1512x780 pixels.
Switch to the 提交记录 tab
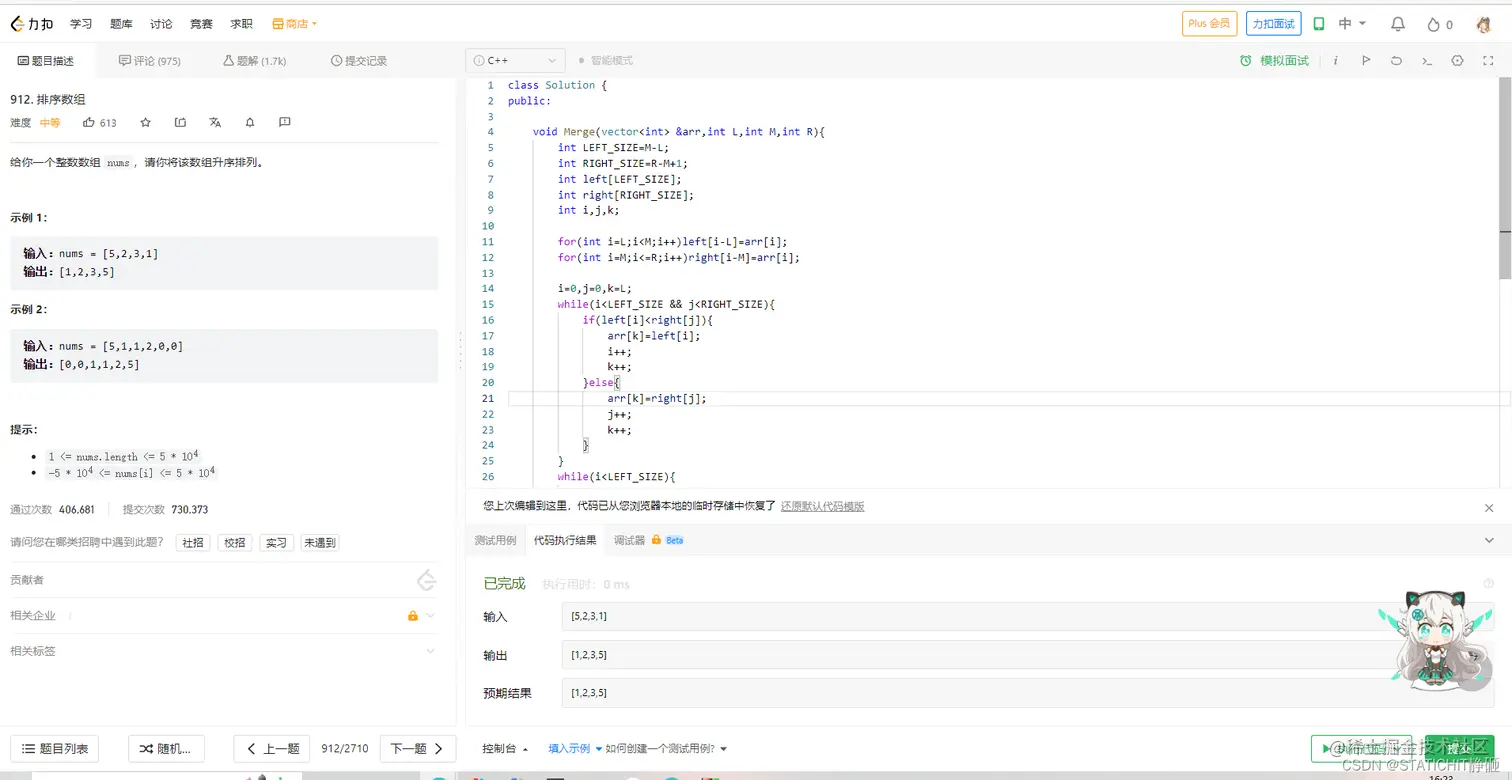tap(359, 61)
